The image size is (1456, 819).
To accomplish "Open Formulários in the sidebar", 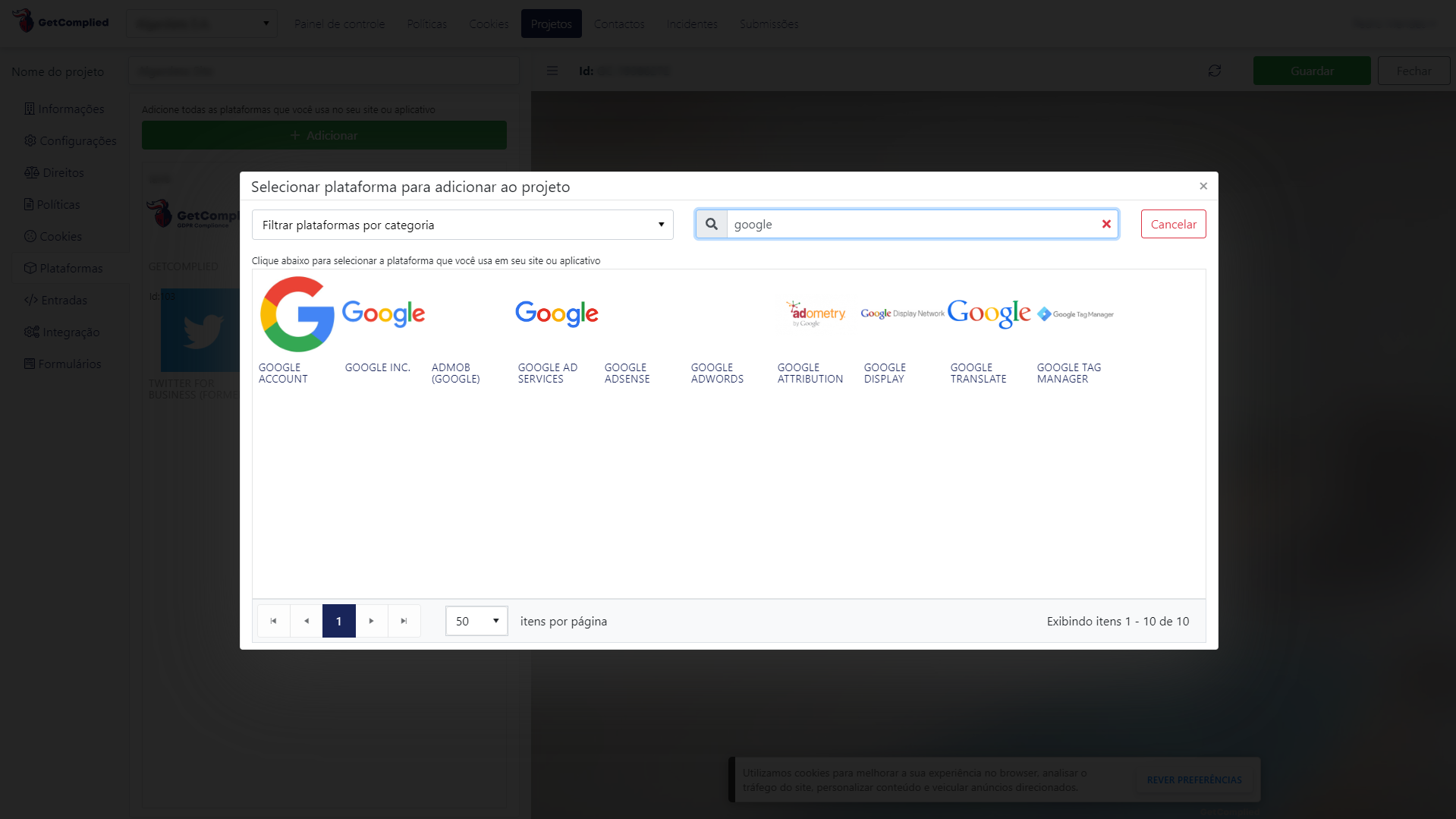I will coord(62,364).
